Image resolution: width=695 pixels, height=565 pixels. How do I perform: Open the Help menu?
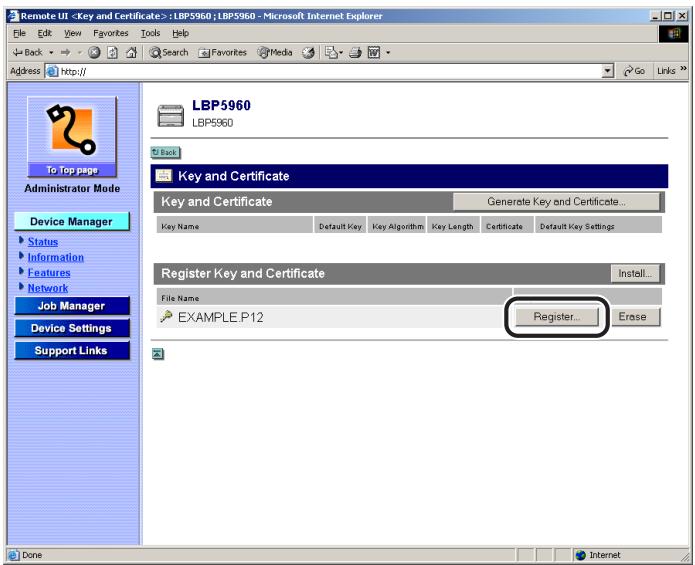pos(180,33)
